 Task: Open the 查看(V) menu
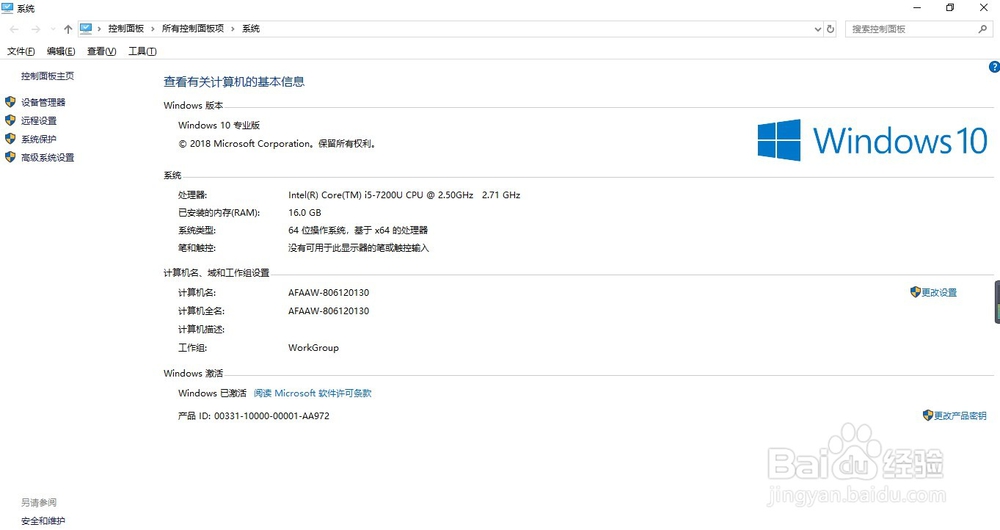click(x=101, y=51)
